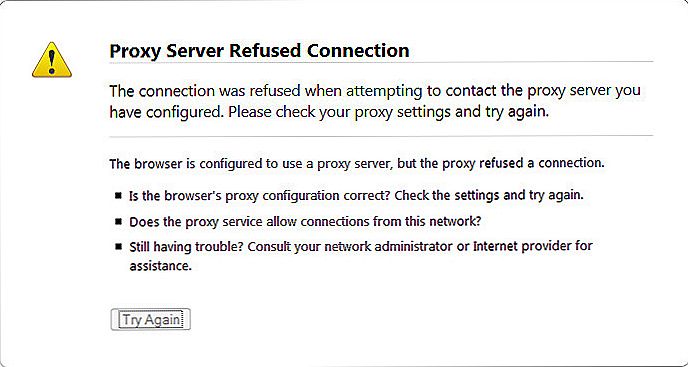The image size is (688, 367).
Task: Click the horizontal divider below the heading
Action: [381, 61]
